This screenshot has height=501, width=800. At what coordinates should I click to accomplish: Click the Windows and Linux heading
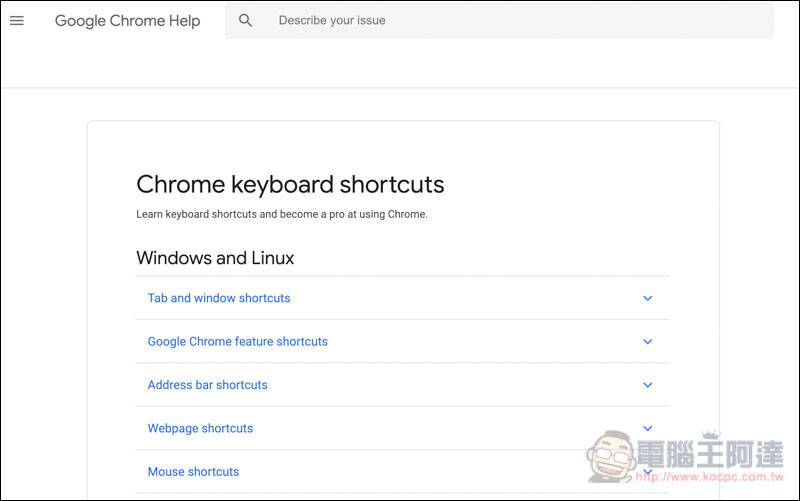[215, 258]
